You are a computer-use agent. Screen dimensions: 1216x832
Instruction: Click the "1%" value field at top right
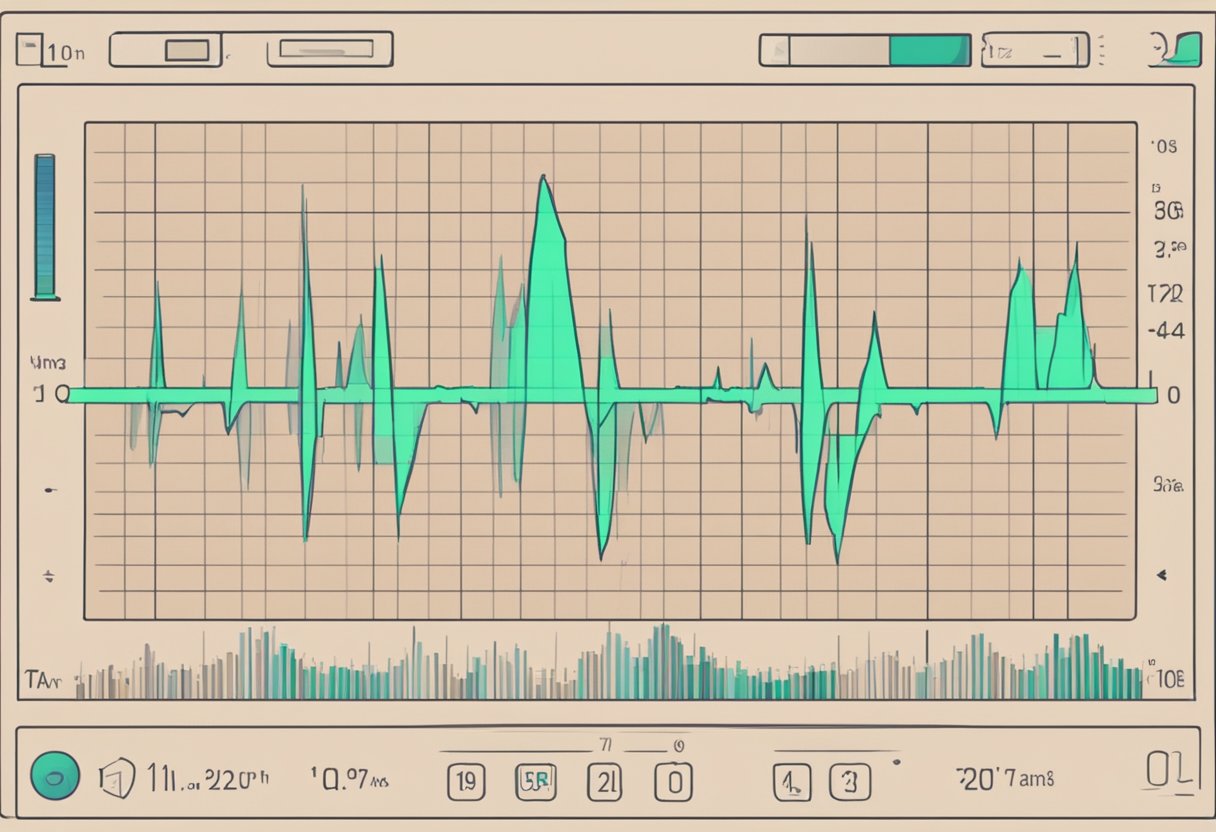tap(1034, 50)
